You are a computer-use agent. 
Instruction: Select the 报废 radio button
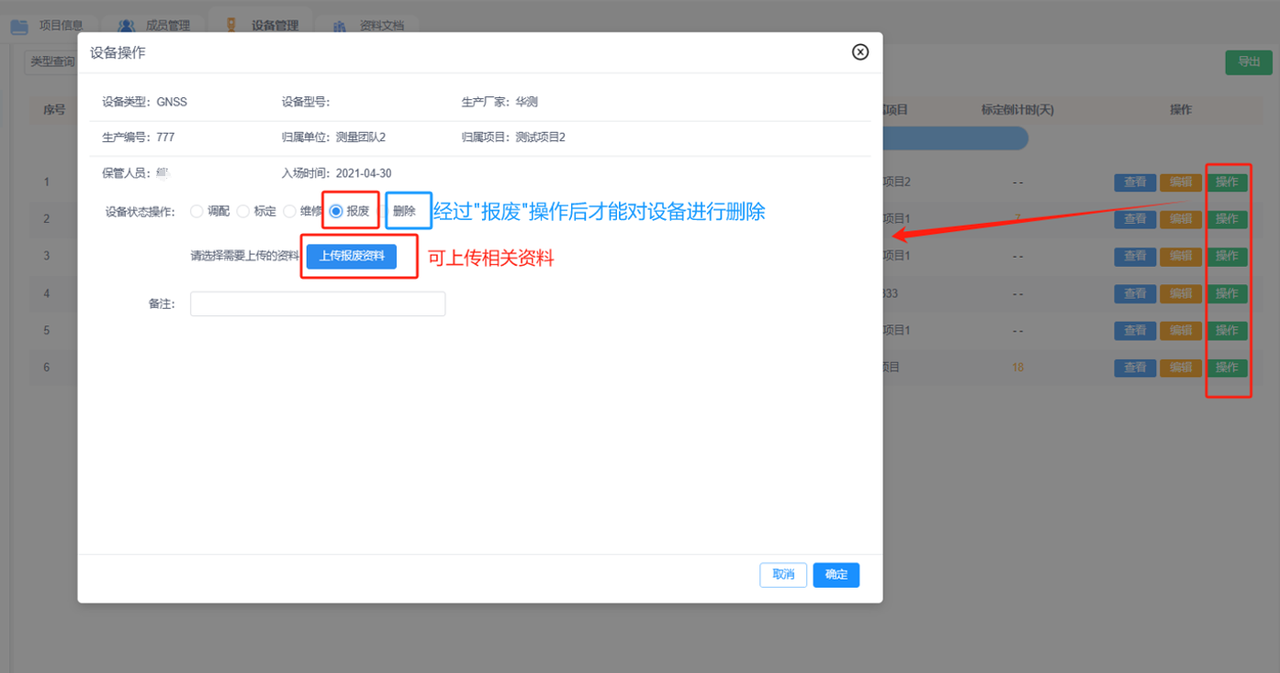[x=336, y=211]
